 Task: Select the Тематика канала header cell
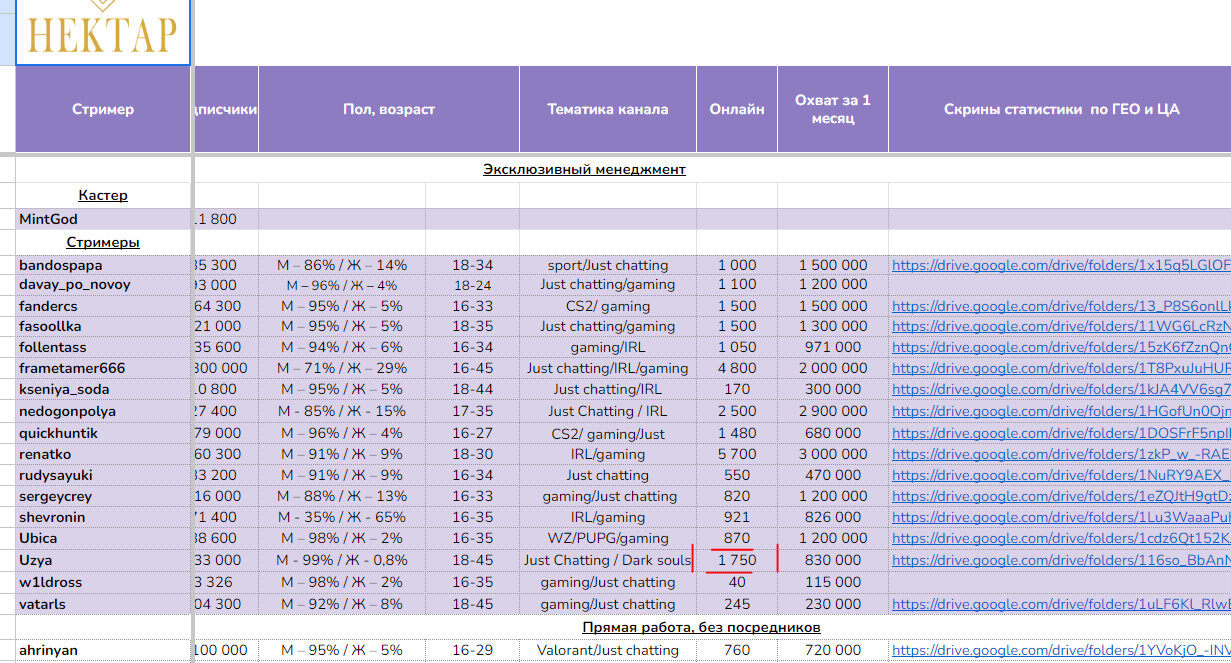[608, 109]
